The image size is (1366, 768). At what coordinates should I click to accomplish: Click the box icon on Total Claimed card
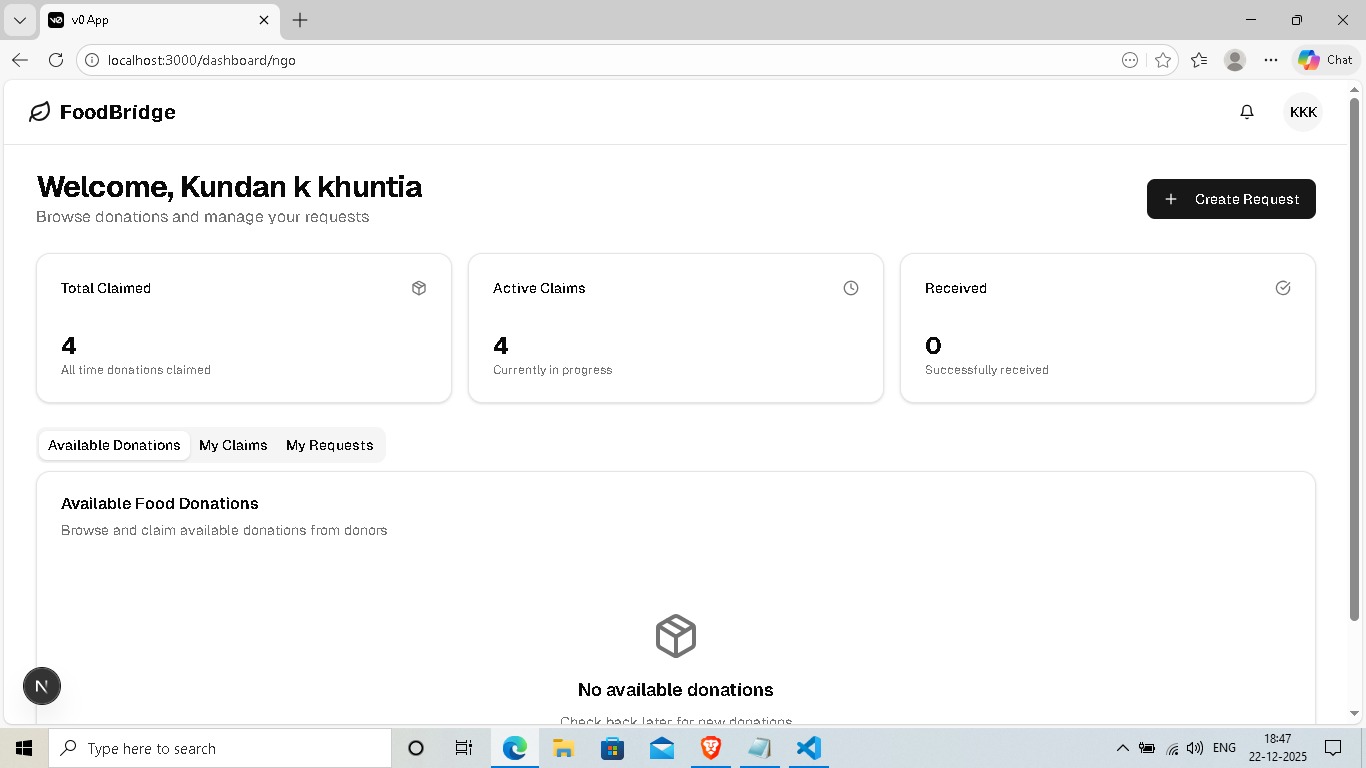pos(419,288)
